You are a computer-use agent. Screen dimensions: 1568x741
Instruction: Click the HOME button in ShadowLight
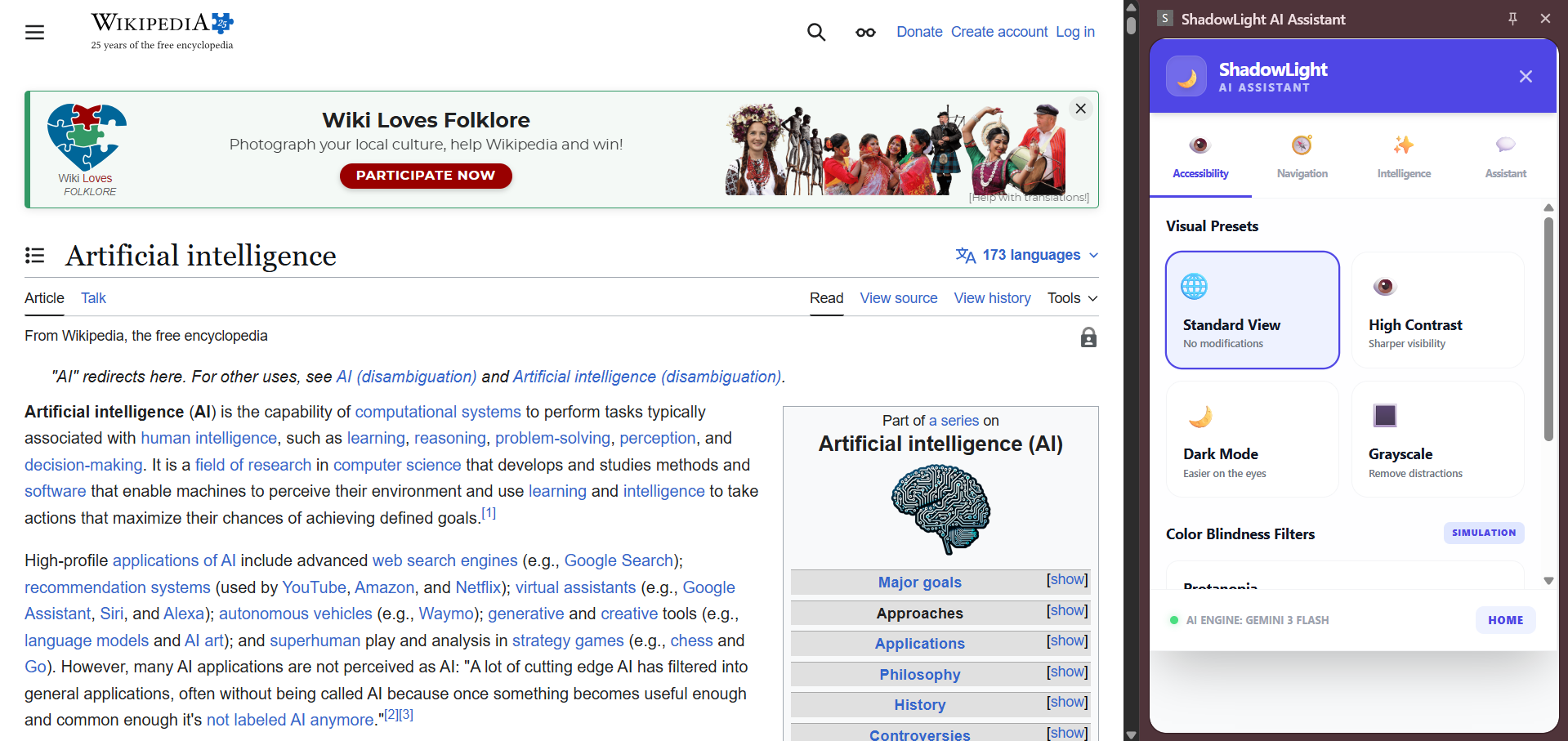[x=1505, y=620]
